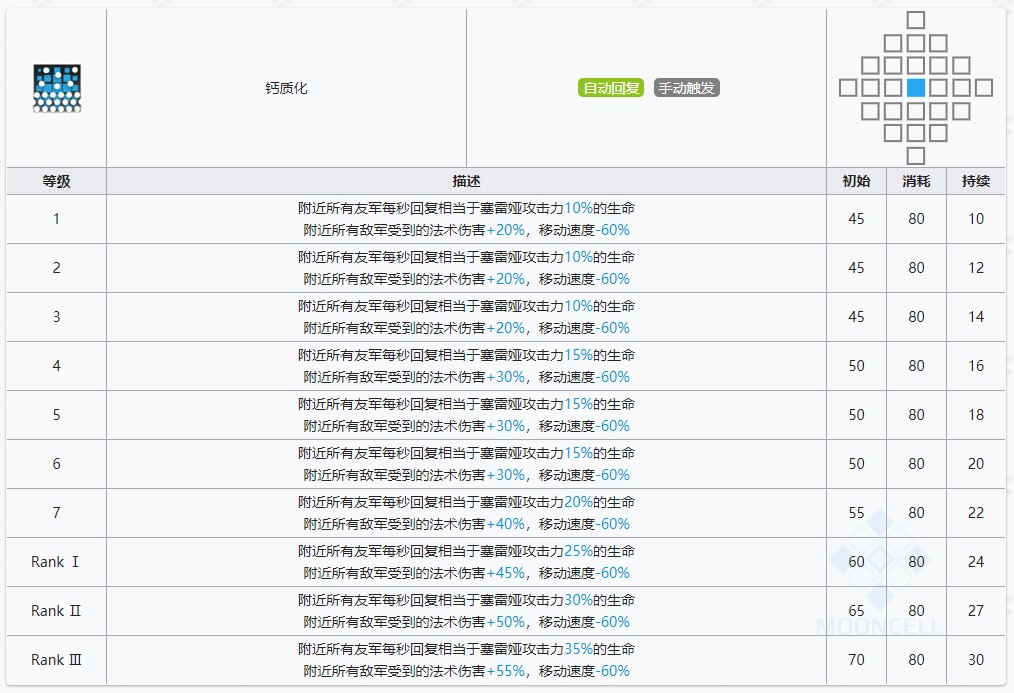Select level 4 row label
Screen dimensions: 1014x693
tap(56, 367)
